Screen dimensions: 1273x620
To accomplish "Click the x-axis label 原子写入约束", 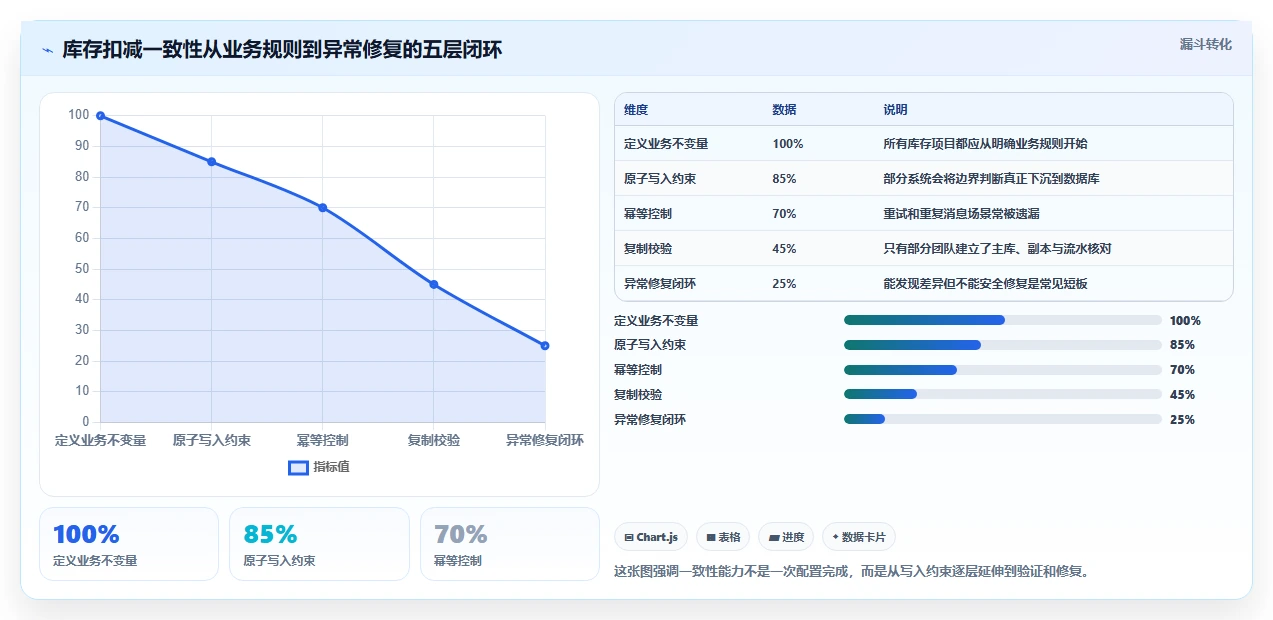I will (x=211, y=440).
